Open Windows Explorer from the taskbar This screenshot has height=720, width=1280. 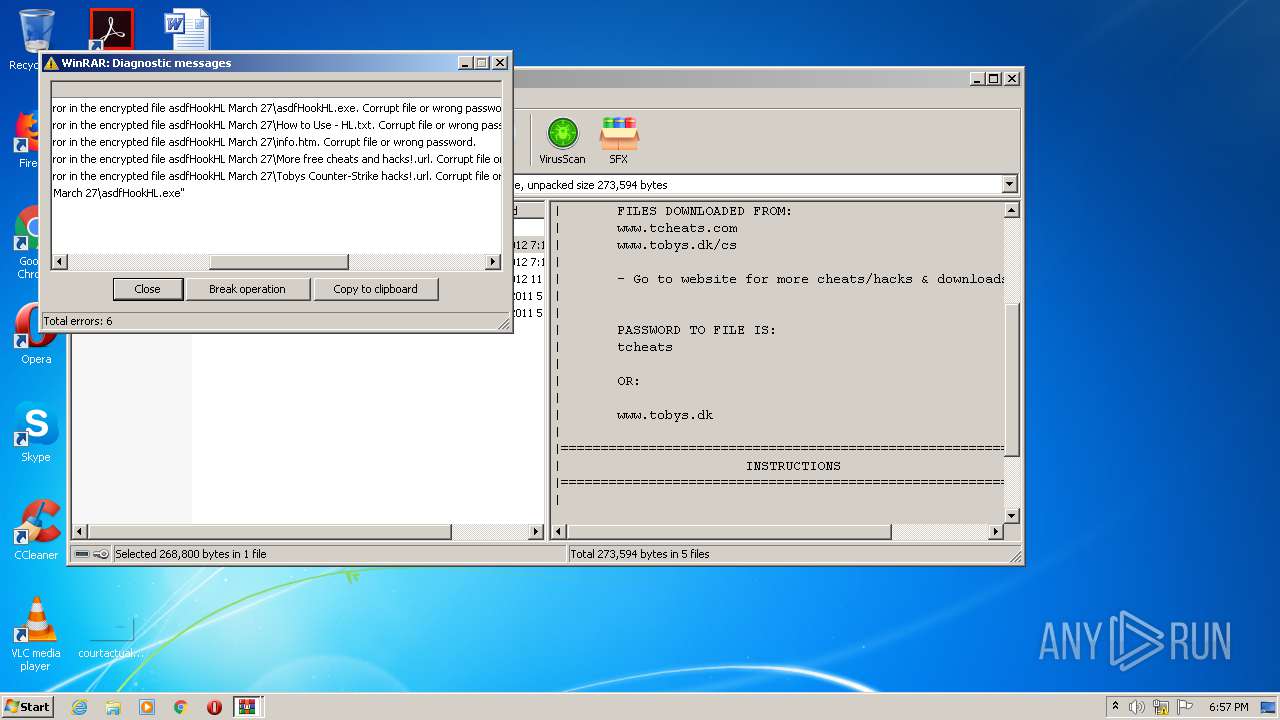click(113, 707)
